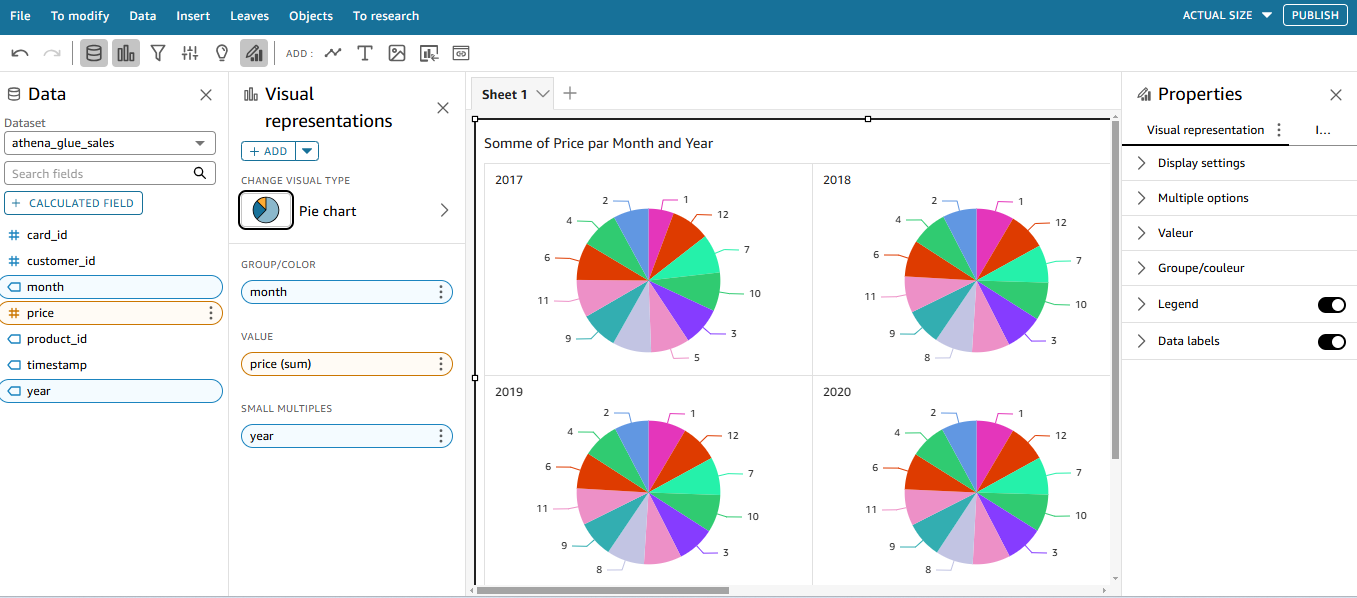Click the Search fields input box
This screenshot has width=1357, height=598.
(100, 173)
